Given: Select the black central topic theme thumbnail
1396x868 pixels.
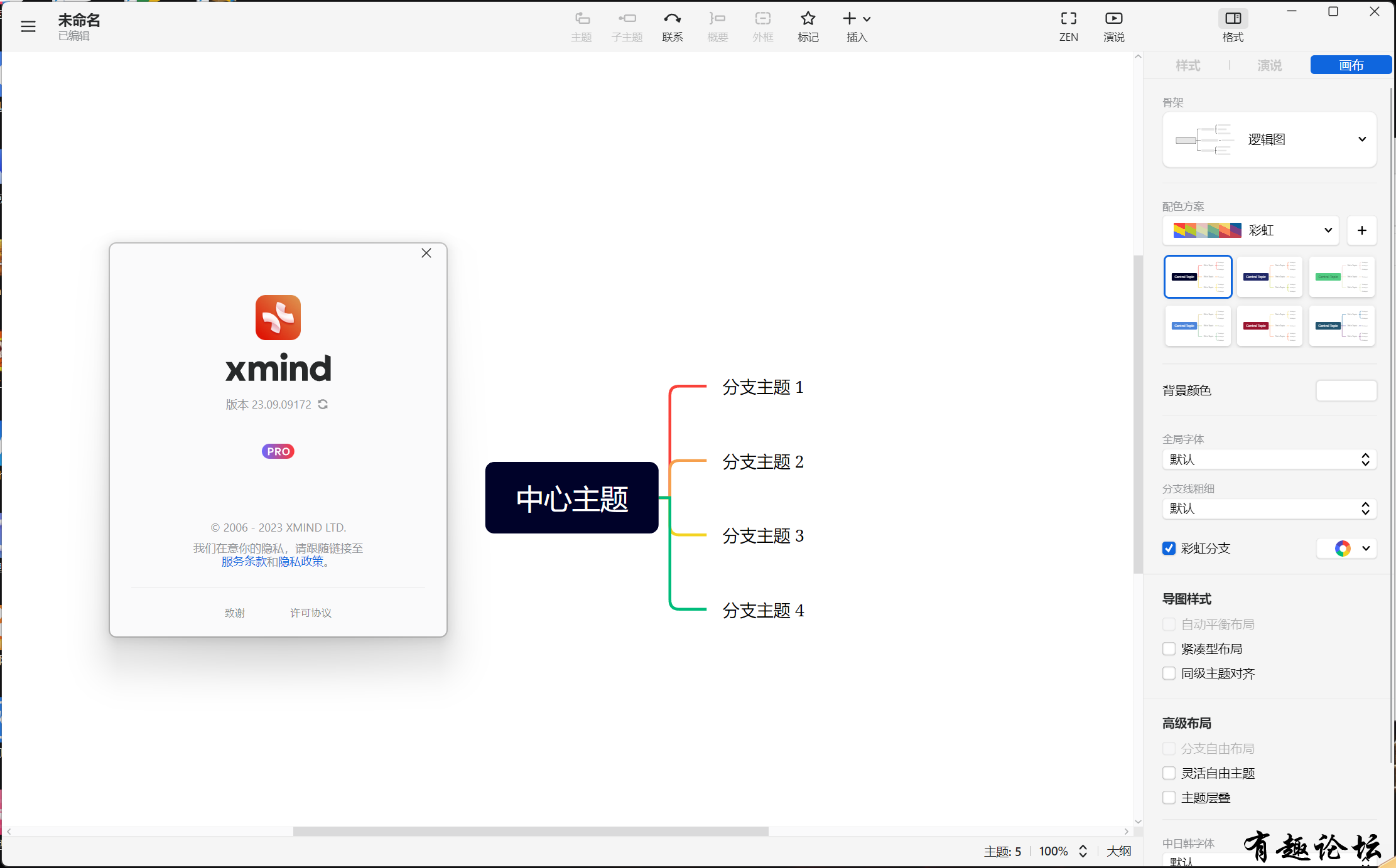Looking at the screenshot, I should pyautogui.click(x=1198, y=277).
